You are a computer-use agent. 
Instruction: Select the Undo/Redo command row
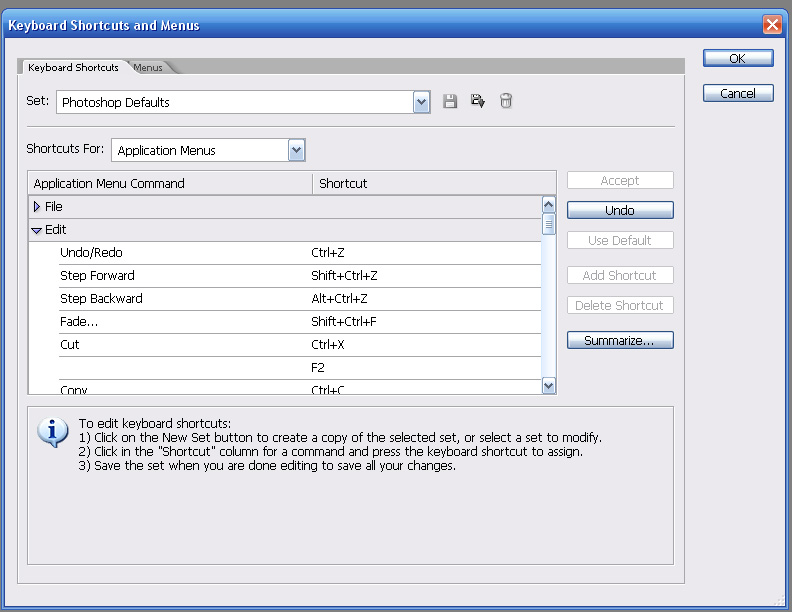pyautogui.click(x=300, y=253)
